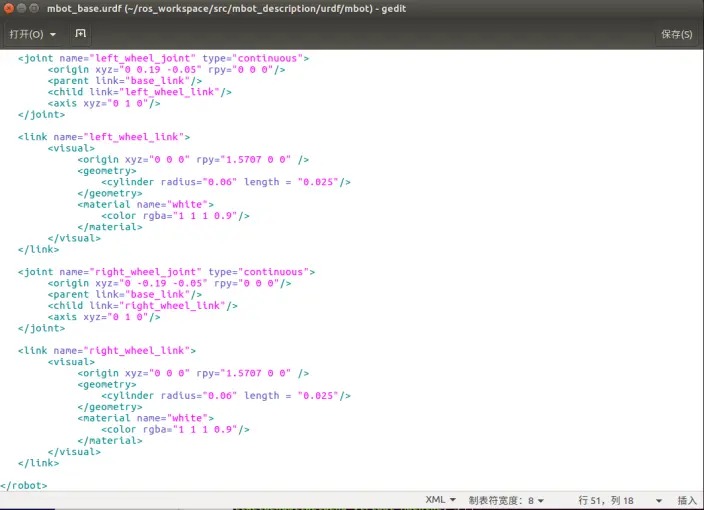This screenshot has height=510, width=704.
Task: Open dropdown arrow beside cursor position
Action: [x=659, y=501]
